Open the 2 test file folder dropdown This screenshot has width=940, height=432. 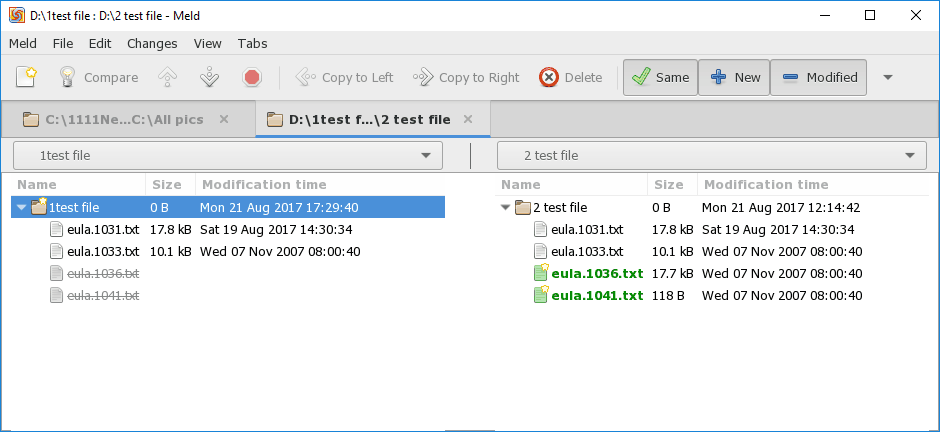pos(712,155)
